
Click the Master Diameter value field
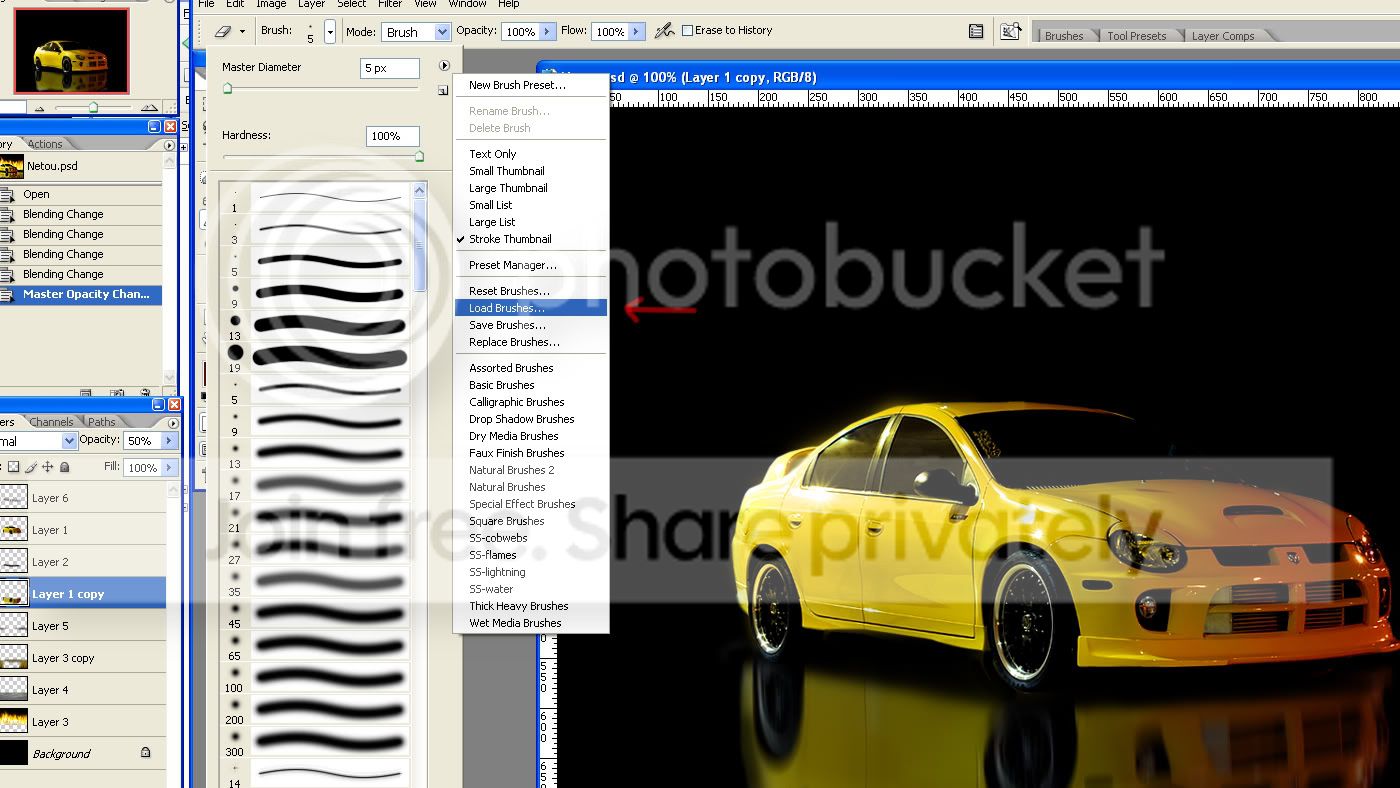pyautogui.click(x=390, y=68)
